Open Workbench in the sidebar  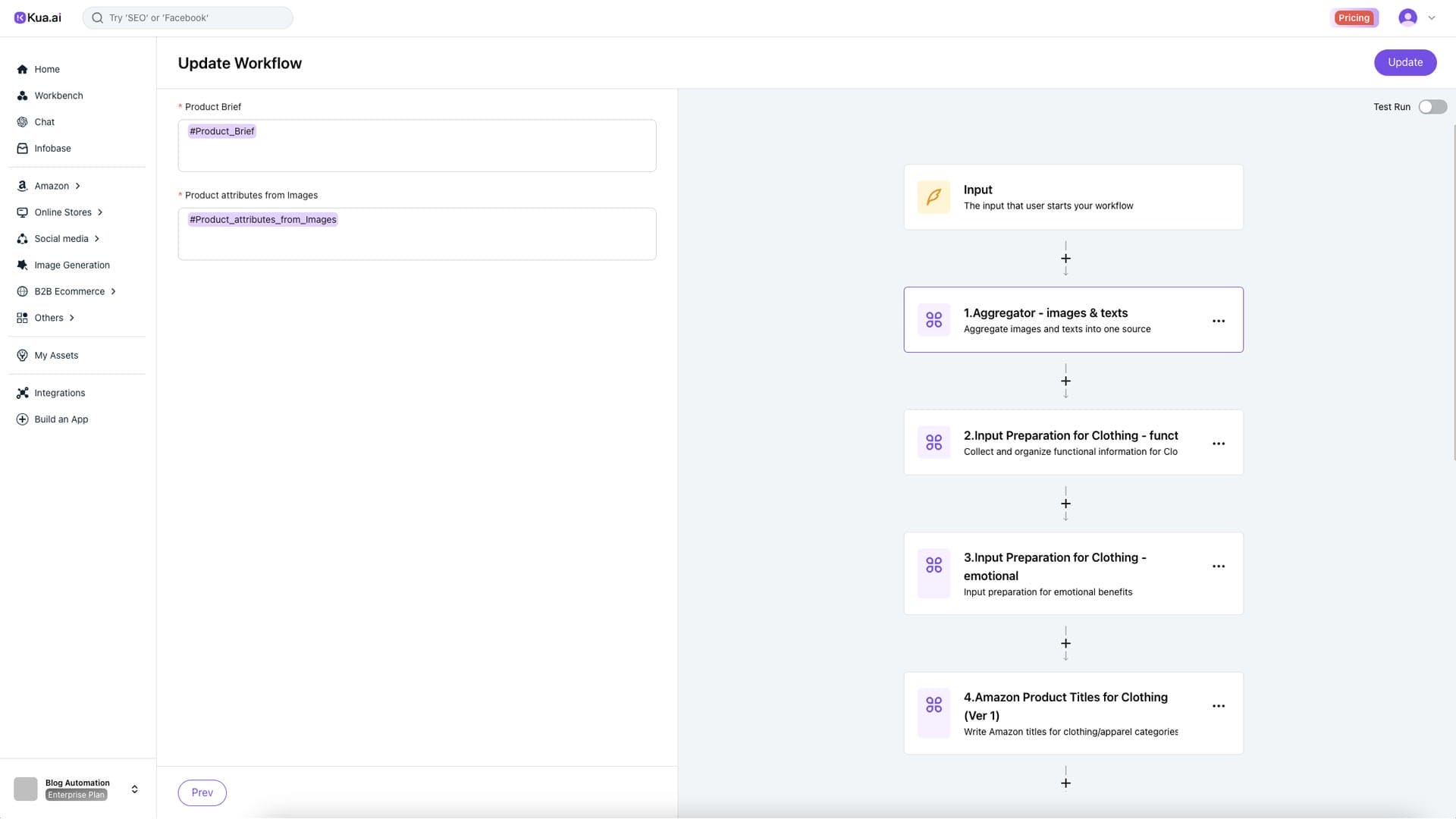[x=58, y=96]
